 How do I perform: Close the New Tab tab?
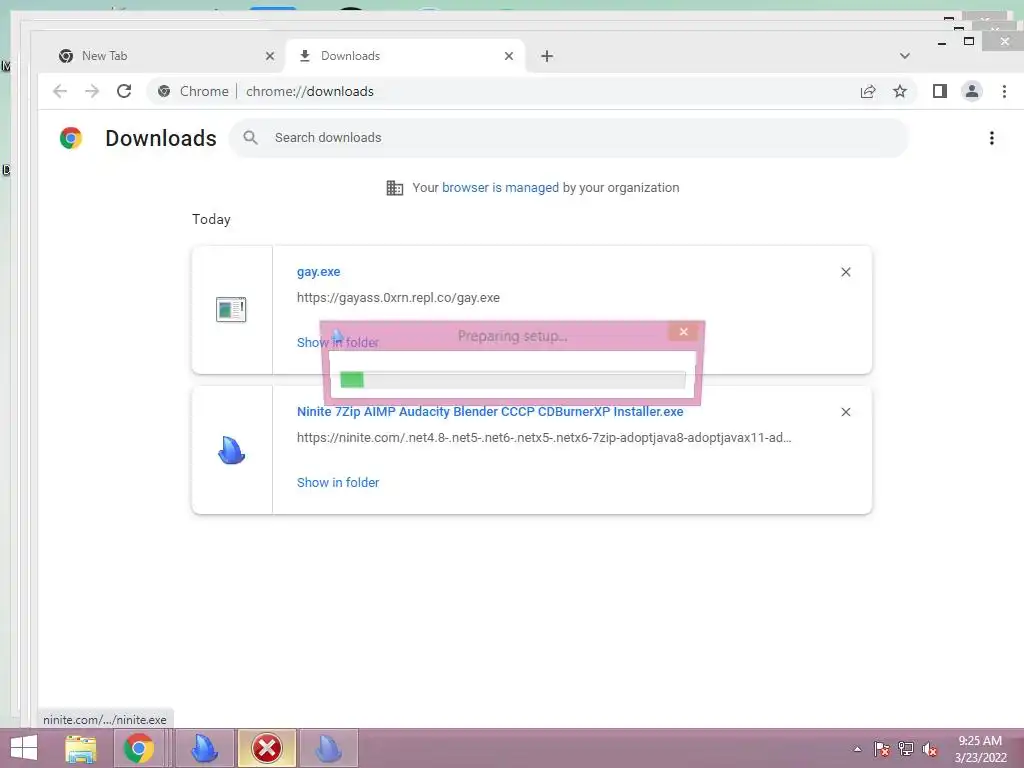[x=270, y=56]
